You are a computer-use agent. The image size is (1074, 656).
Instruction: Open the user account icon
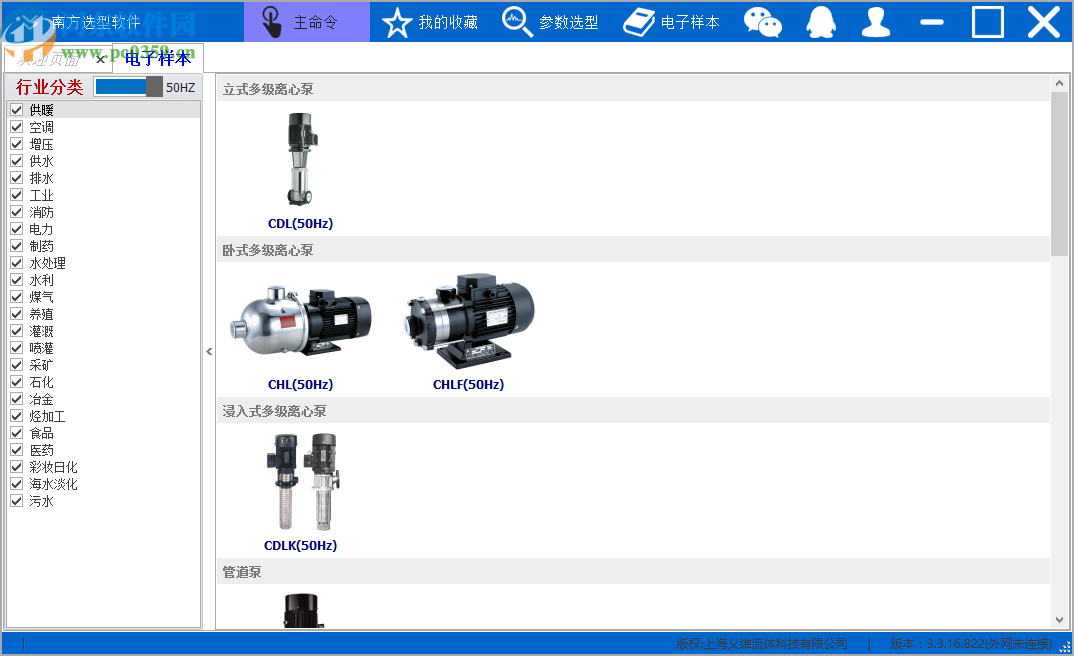point(876,22)
